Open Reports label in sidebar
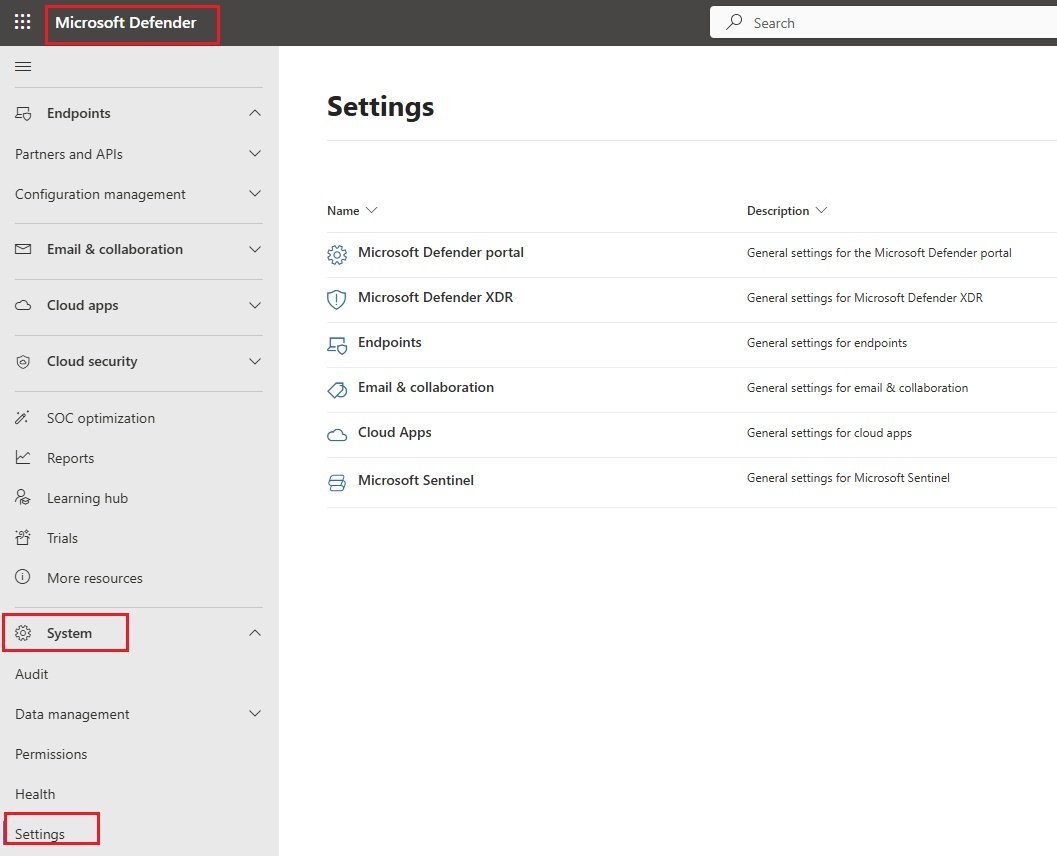Image resolution: width=1057 pixels, height=856 pixels. tap(71, 458)
